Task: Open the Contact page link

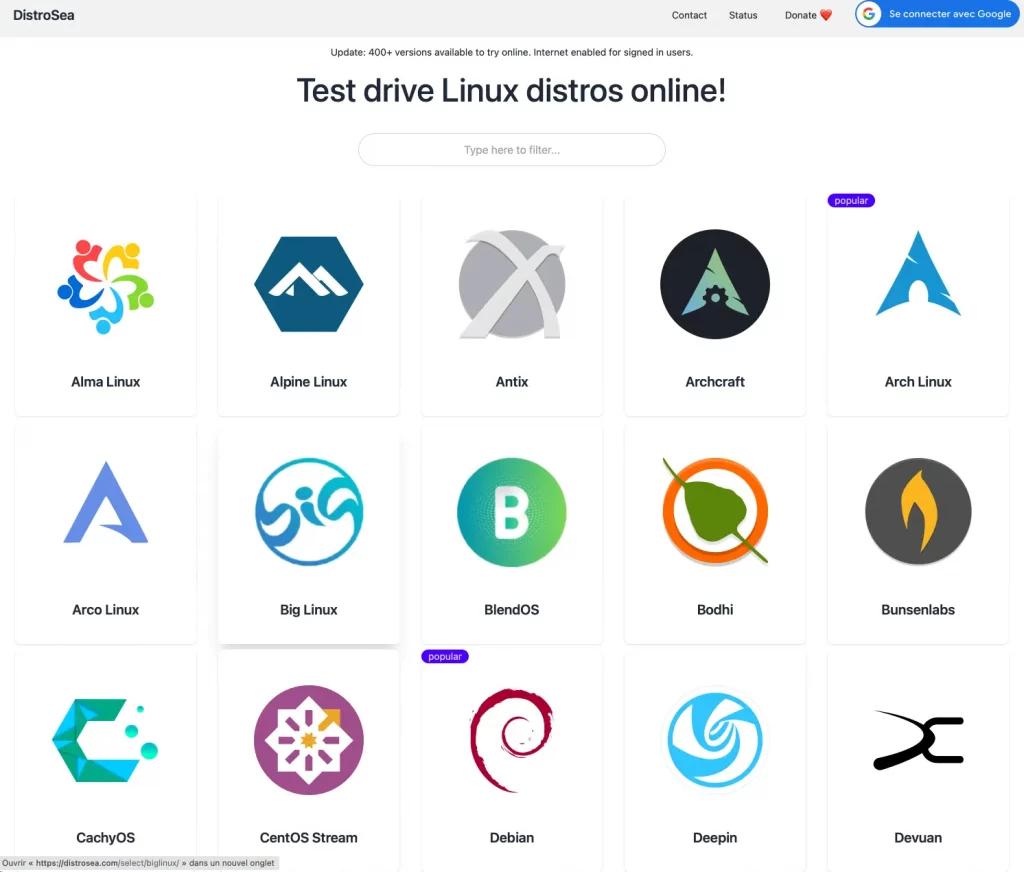Action: tap(689, 15)
